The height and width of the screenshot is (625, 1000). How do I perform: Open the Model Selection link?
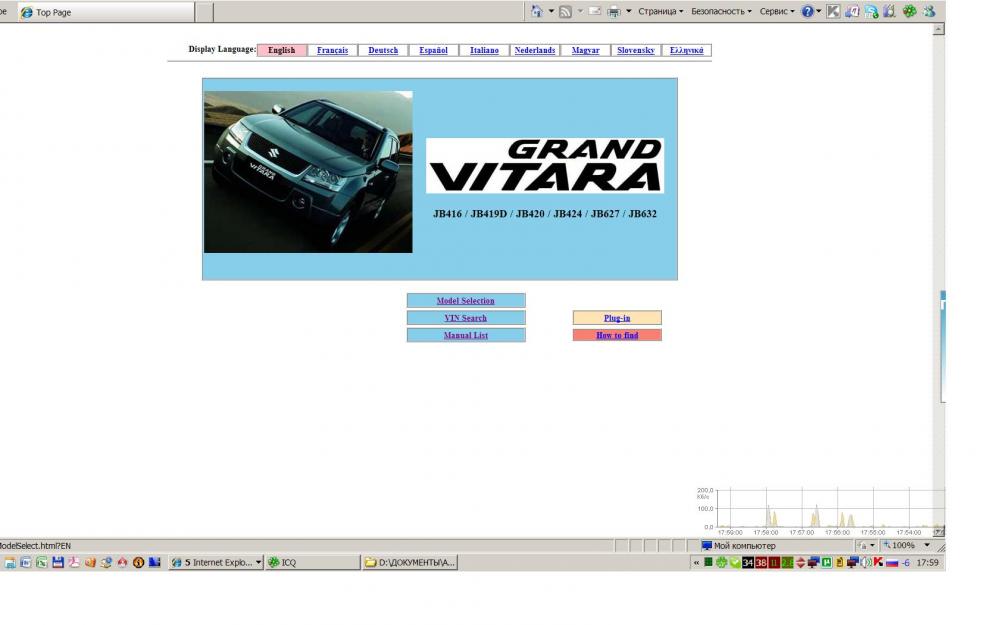pos(465,301)
